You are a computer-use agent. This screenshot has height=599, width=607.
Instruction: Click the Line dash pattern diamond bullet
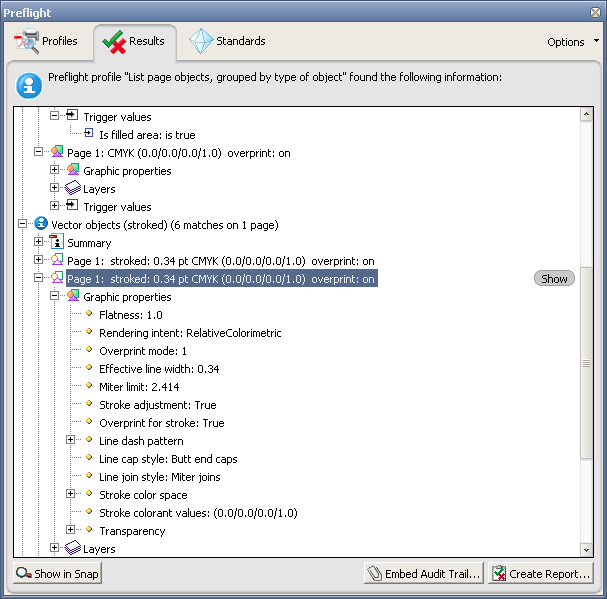click(x=89, y=439)
